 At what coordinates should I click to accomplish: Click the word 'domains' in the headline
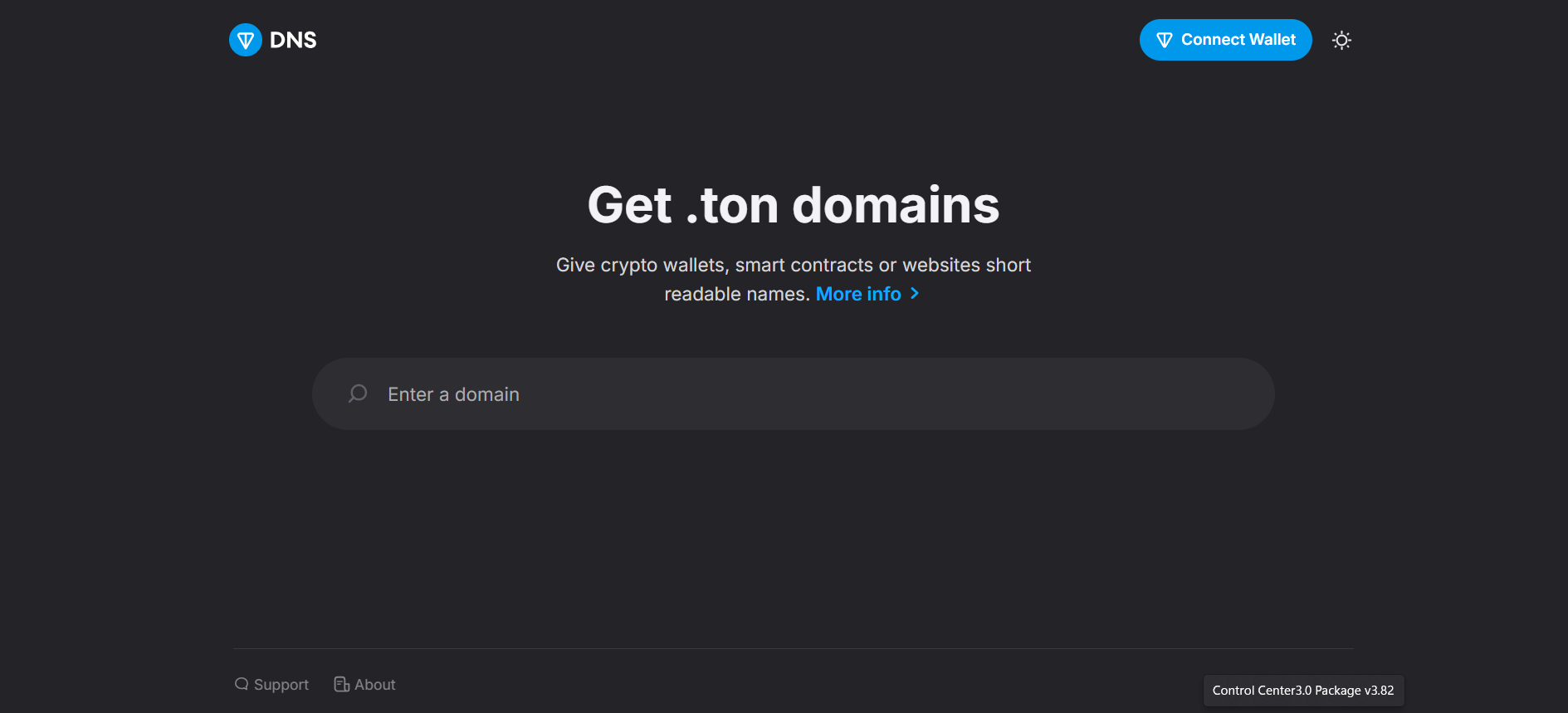coord(896,205)
